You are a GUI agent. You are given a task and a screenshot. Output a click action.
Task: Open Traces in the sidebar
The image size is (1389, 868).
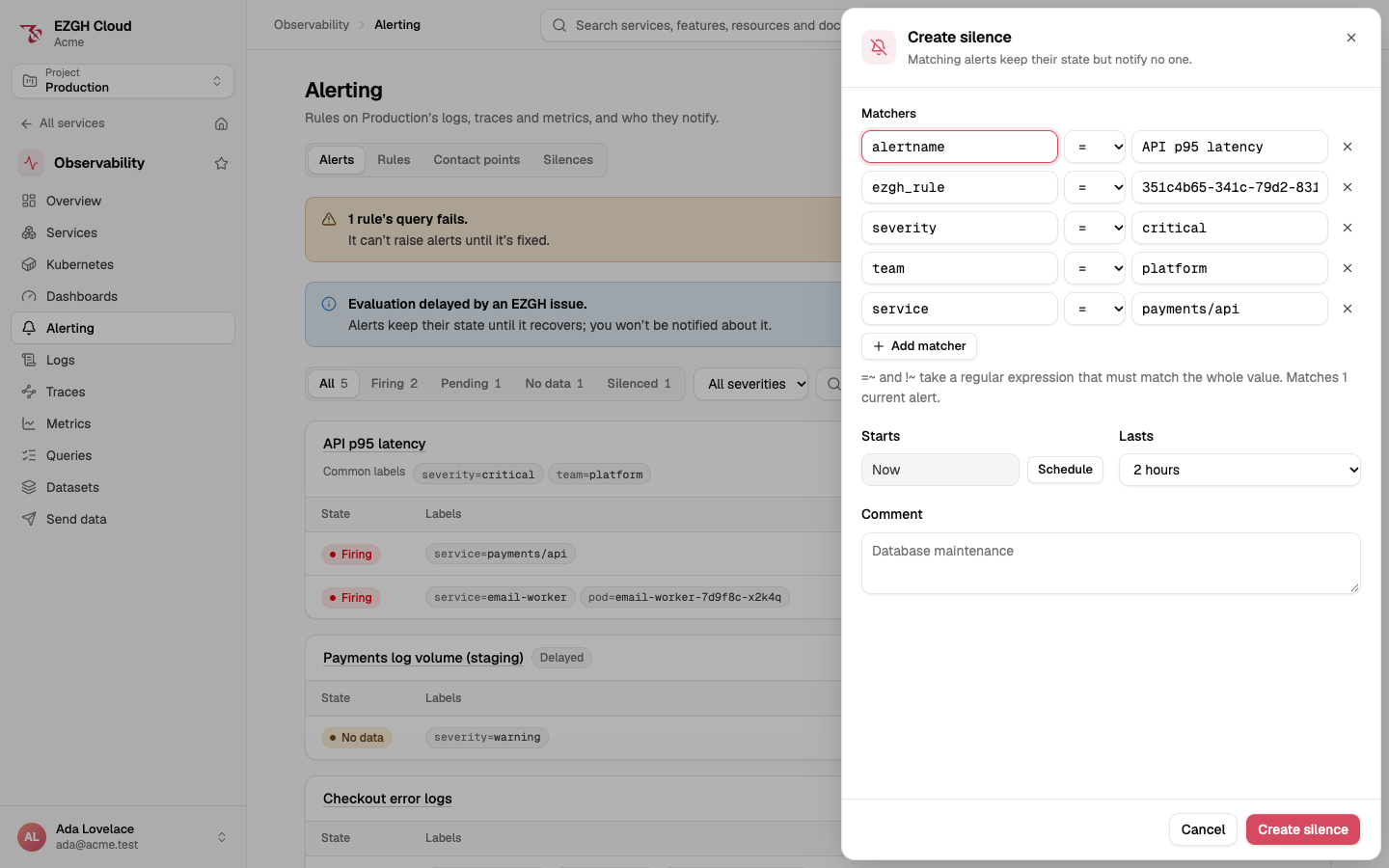coord(123,392)
